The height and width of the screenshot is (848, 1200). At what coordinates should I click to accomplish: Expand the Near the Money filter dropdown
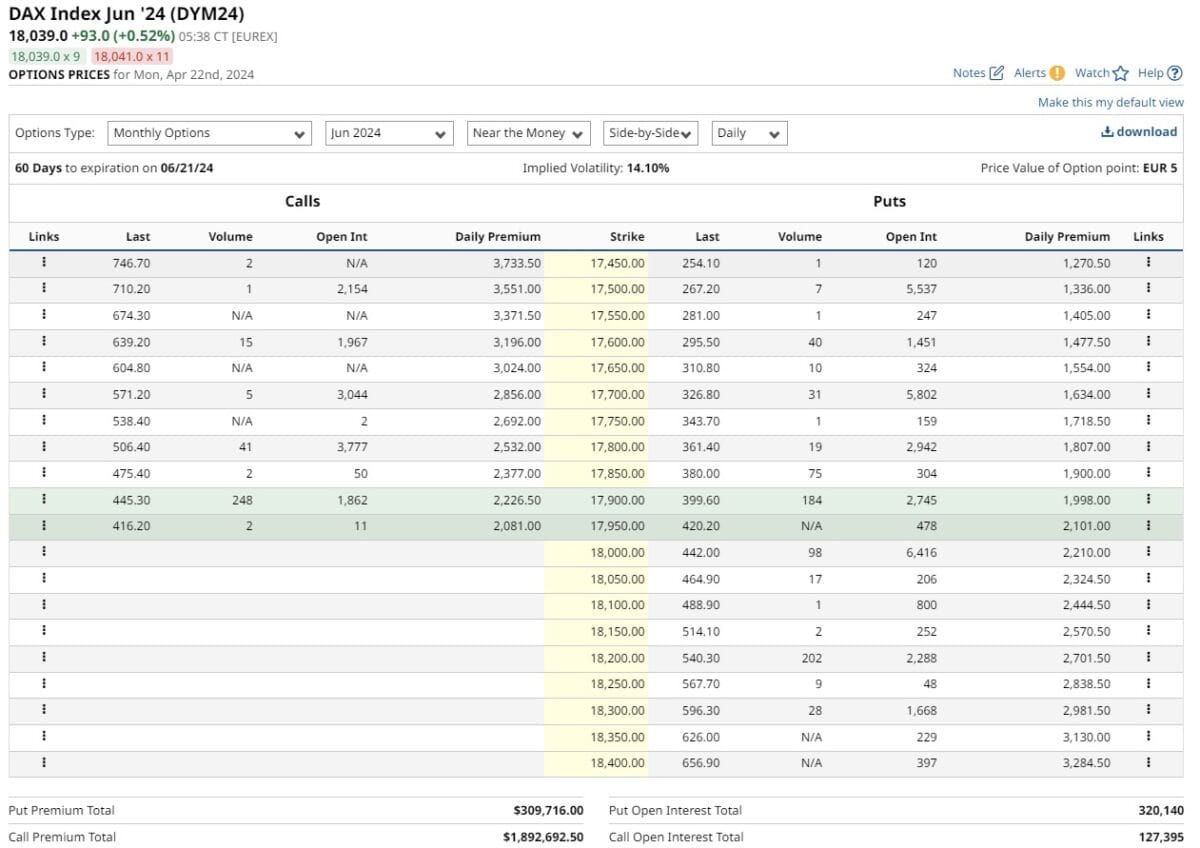tap(528, 132)
